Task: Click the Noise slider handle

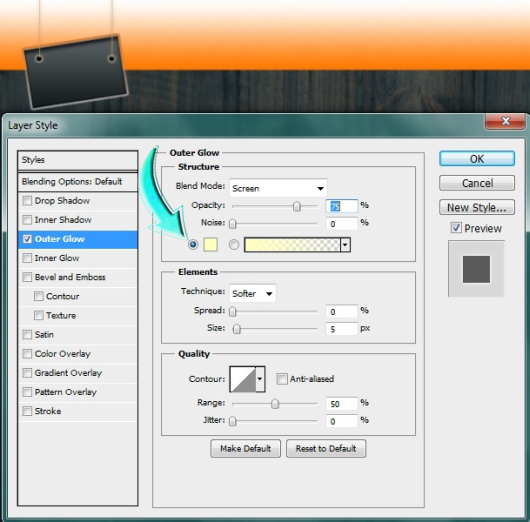Action: click(233, 223)
